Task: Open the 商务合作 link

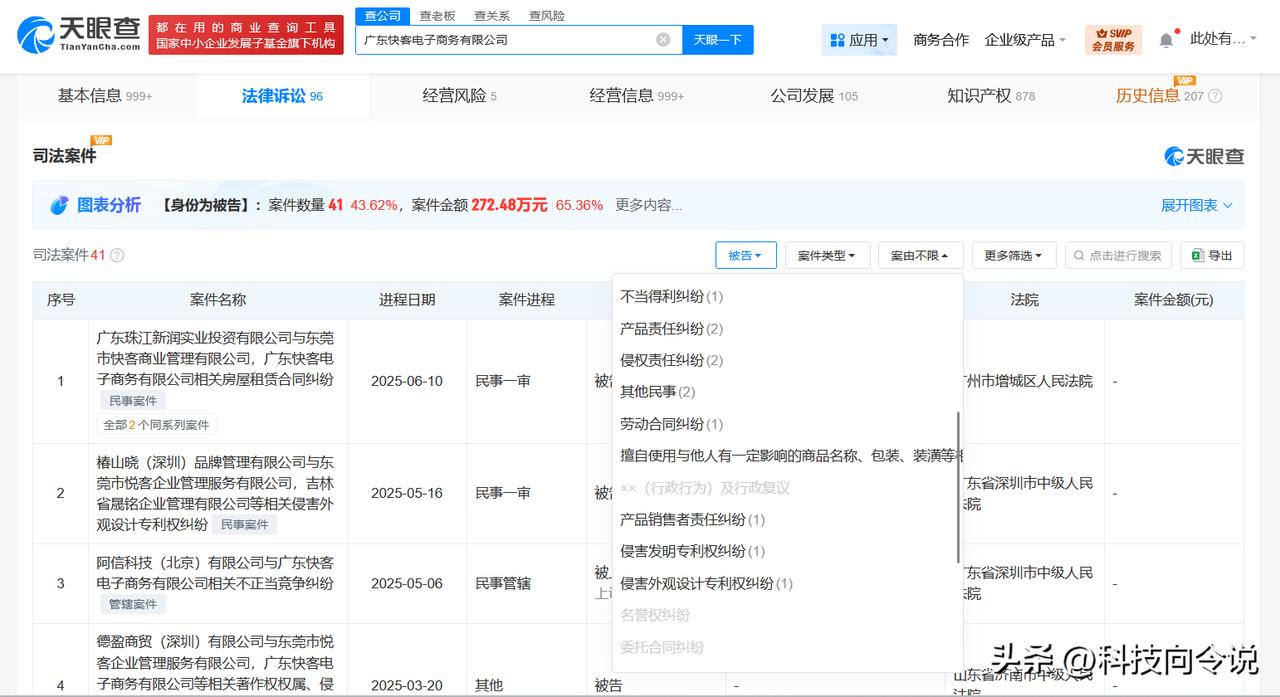Action: [941, 40]
